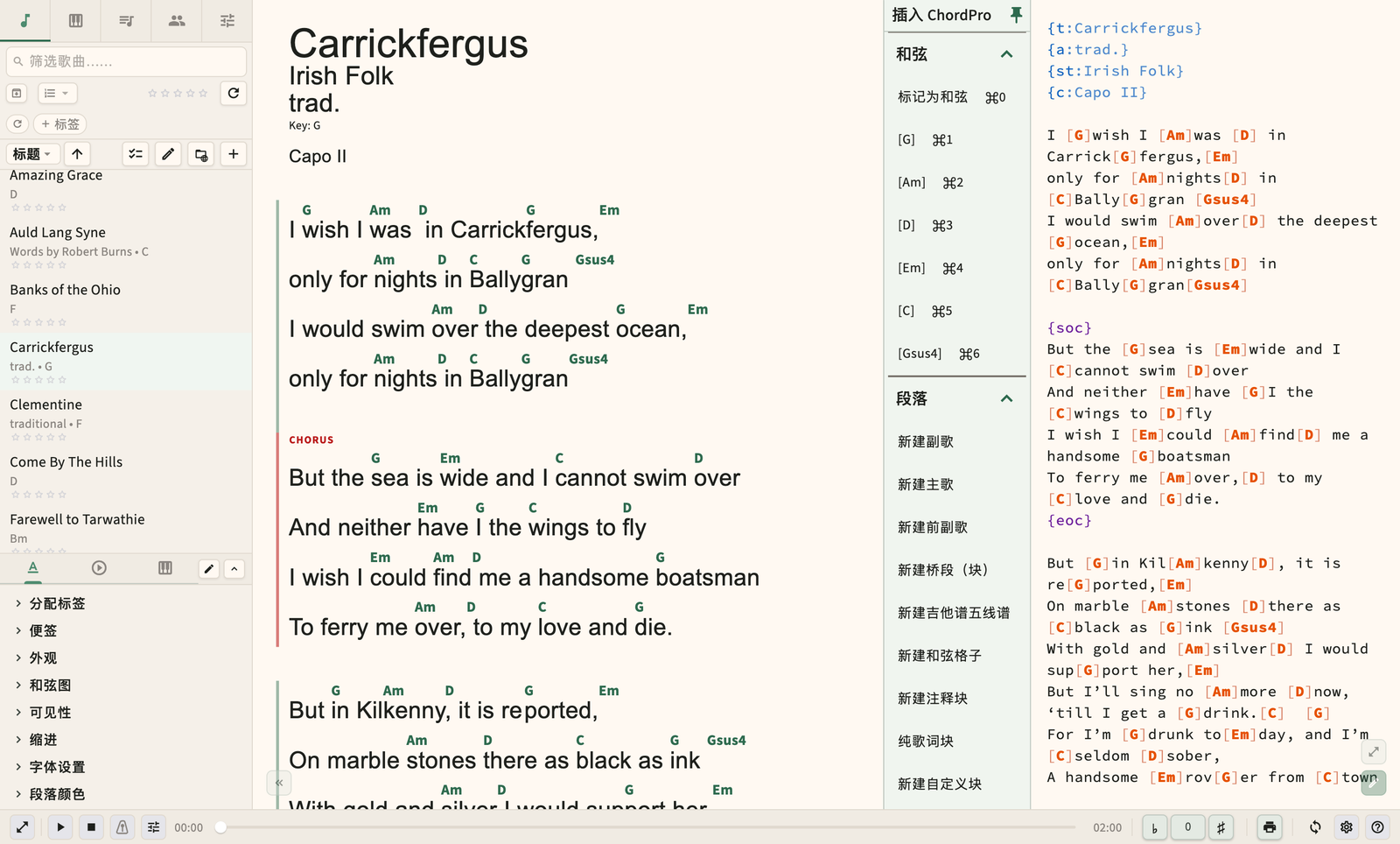This screenshot has height=844, width=1400.
Task: Click the pencil edit icon above the song list
Action: coord(168,154)
